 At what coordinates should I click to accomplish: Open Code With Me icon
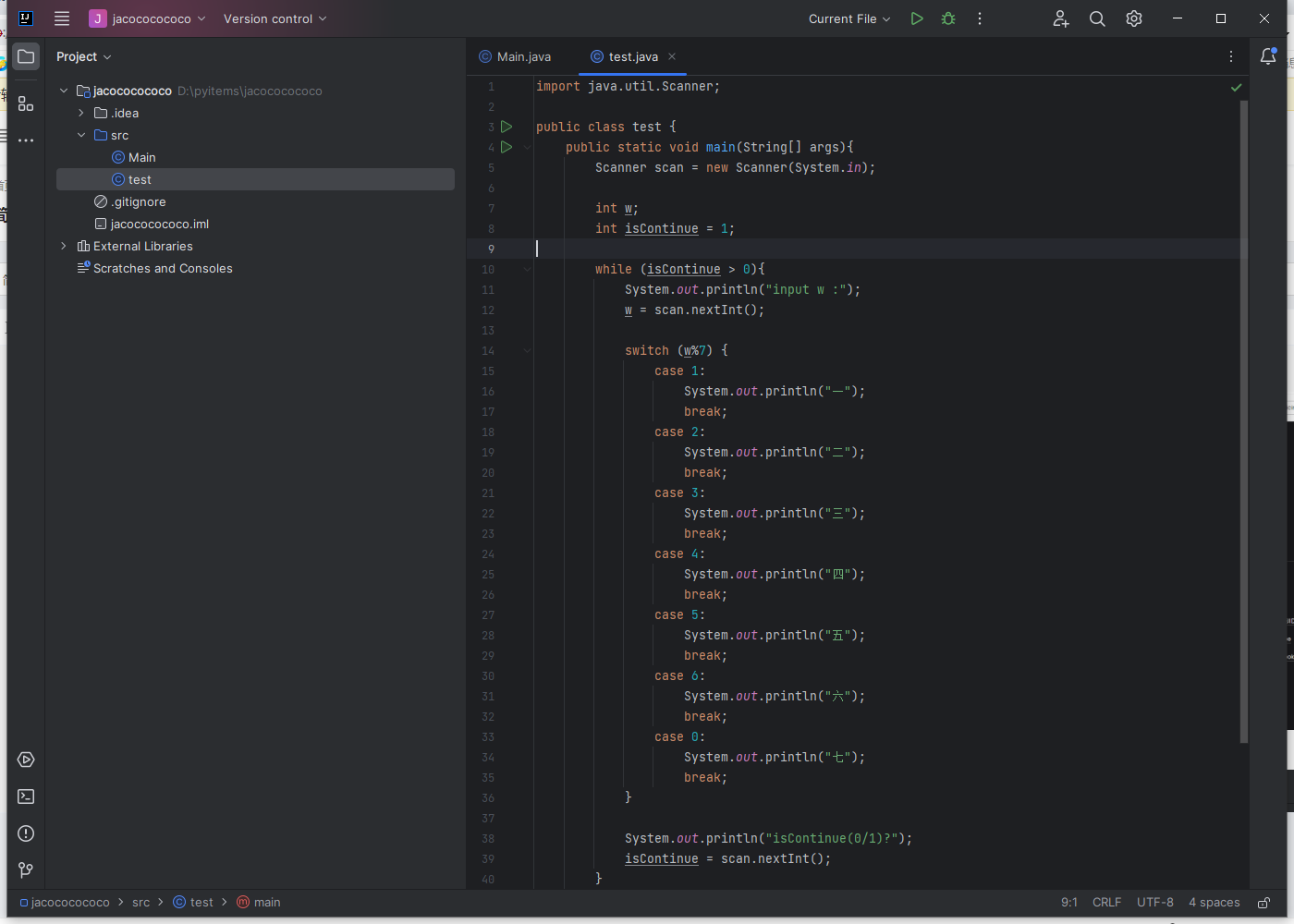pos(1060,18)
